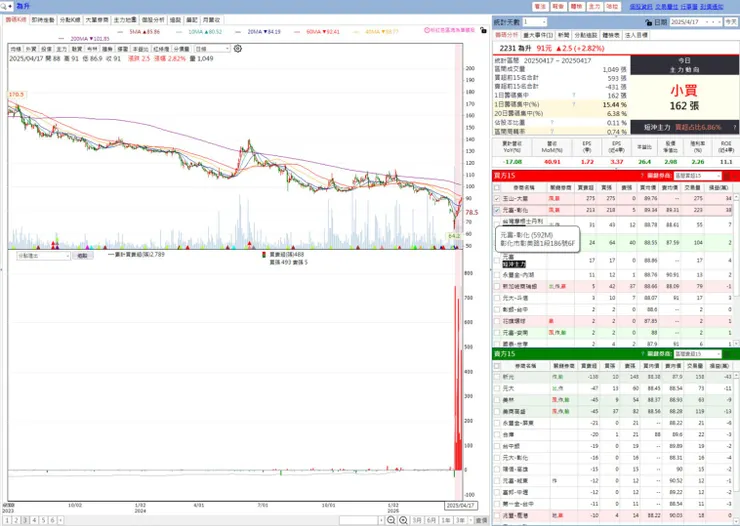740x526 pixels.
Task: Select the 法人目標 tab
Action: (x=636, y=35)
